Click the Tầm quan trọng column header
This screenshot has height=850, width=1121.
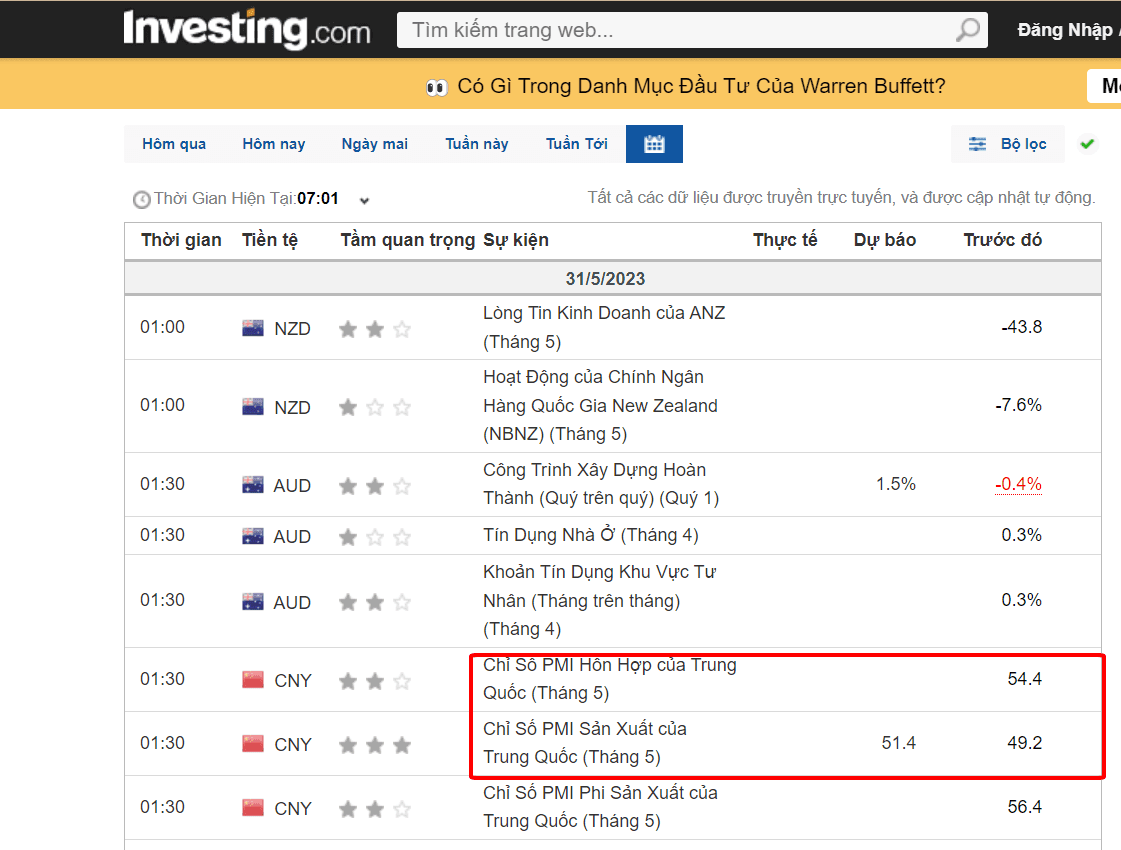408,240
